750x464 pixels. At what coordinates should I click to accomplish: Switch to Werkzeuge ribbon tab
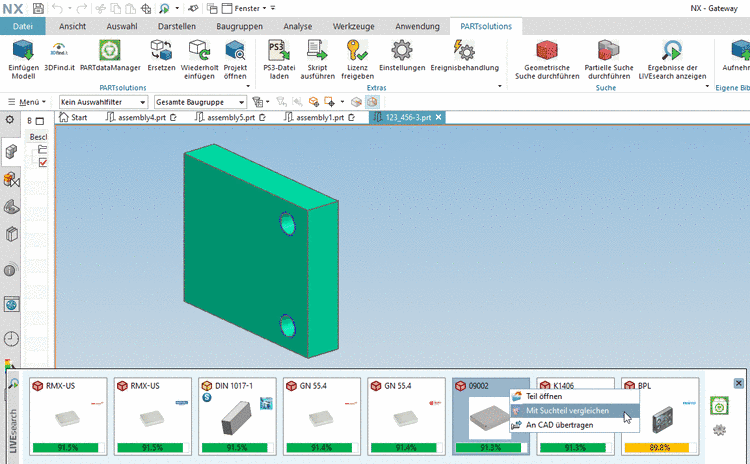coord(353,26)
